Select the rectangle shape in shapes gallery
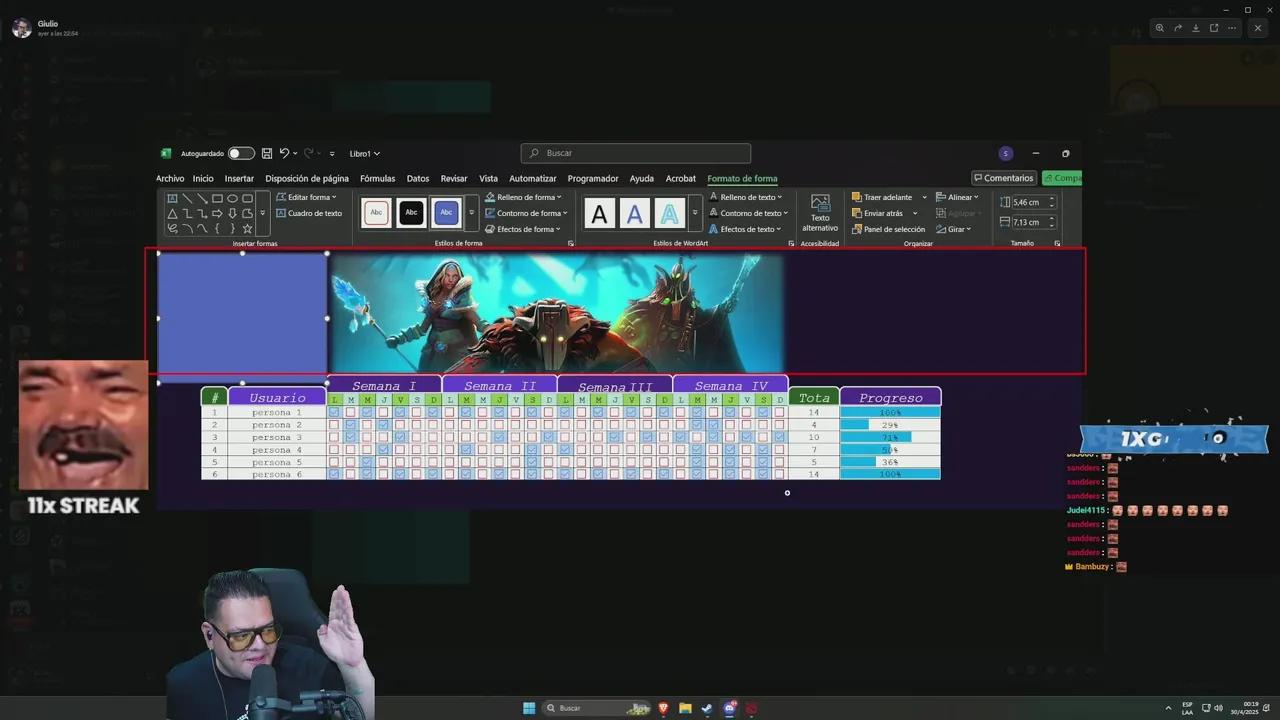This screenshot has height=720, width=1280. [x=217, y=198]
